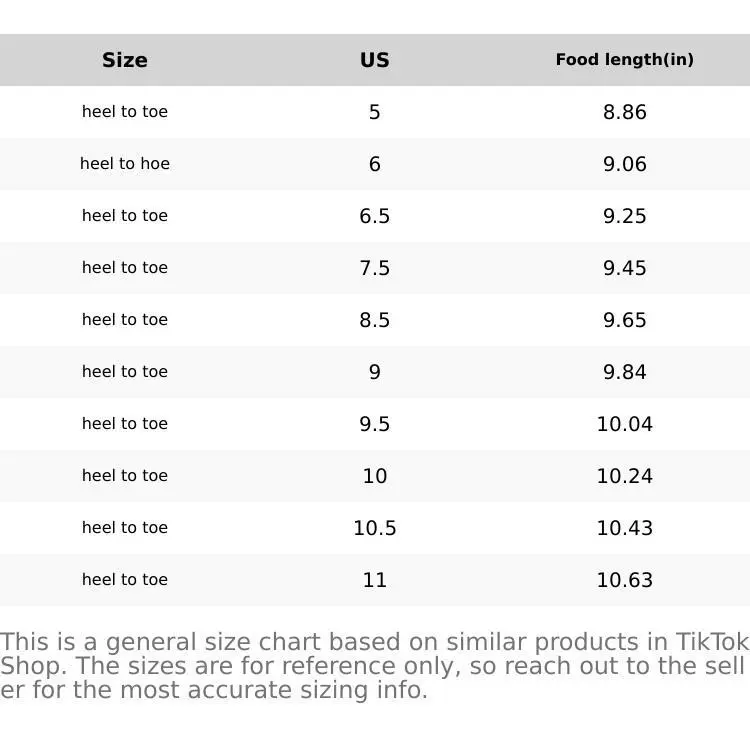This screenshot has width=750, height=750.
Task: Click the US column header
Action: [375, 60]
